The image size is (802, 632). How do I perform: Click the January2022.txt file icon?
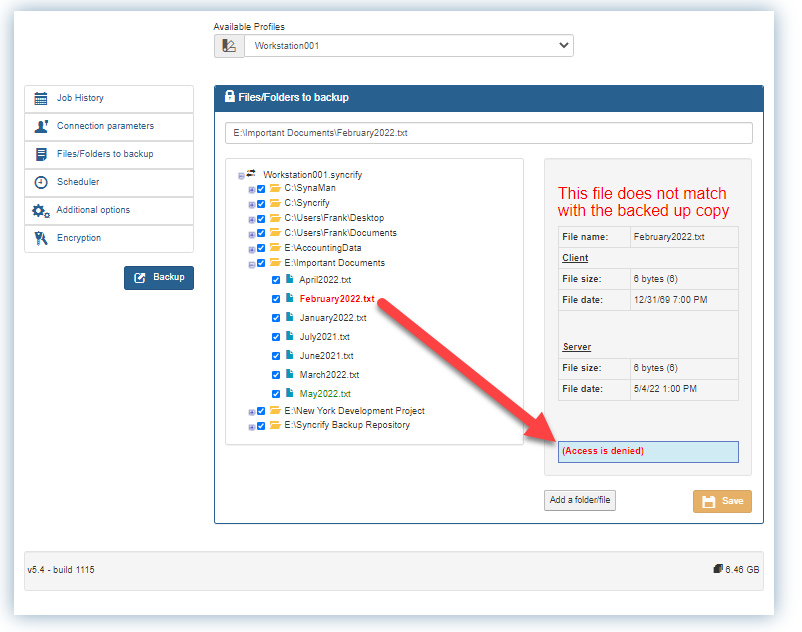289,317
